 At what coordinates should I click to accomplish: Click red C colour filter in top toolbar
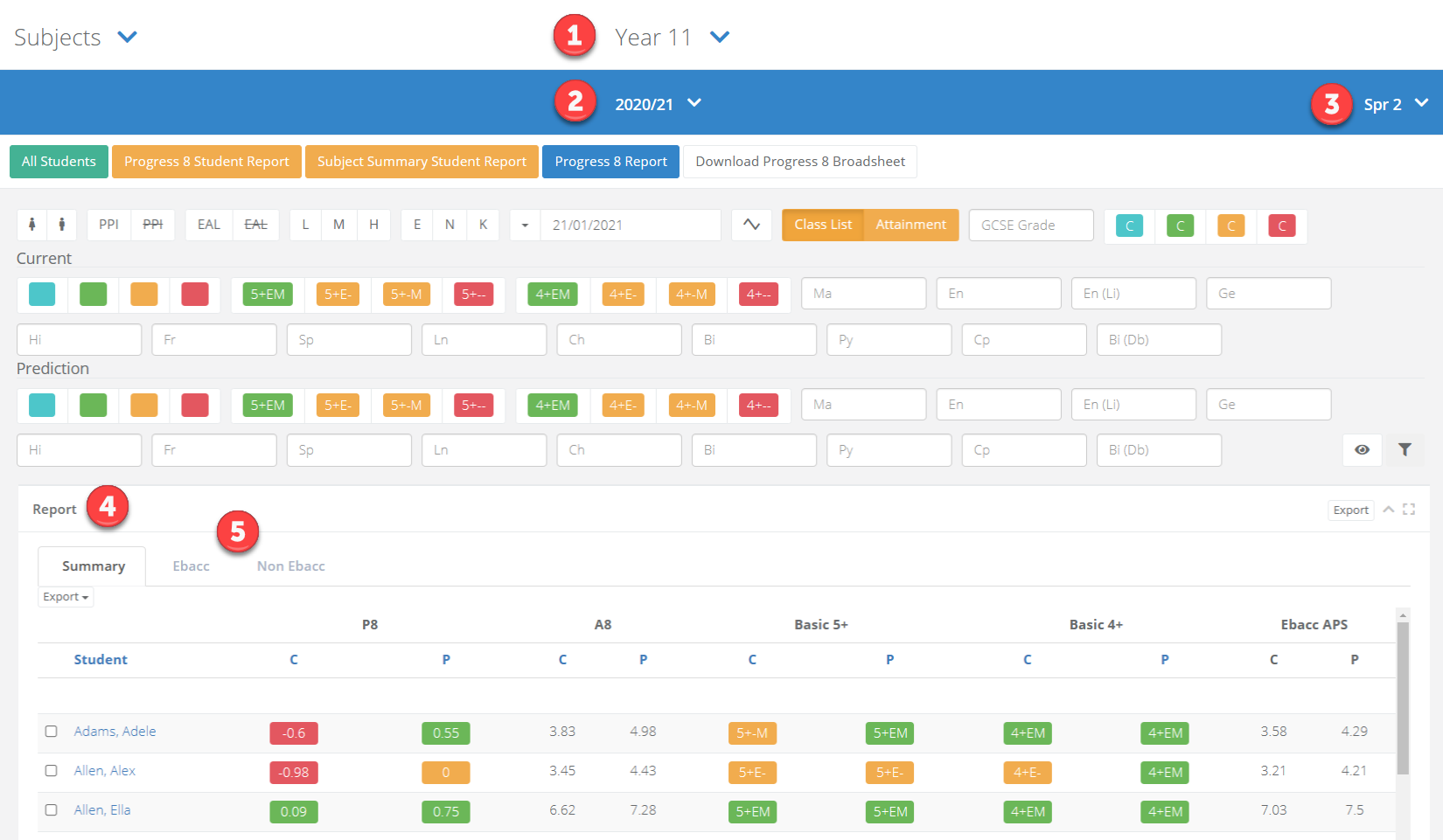[x=1281, y=226]
